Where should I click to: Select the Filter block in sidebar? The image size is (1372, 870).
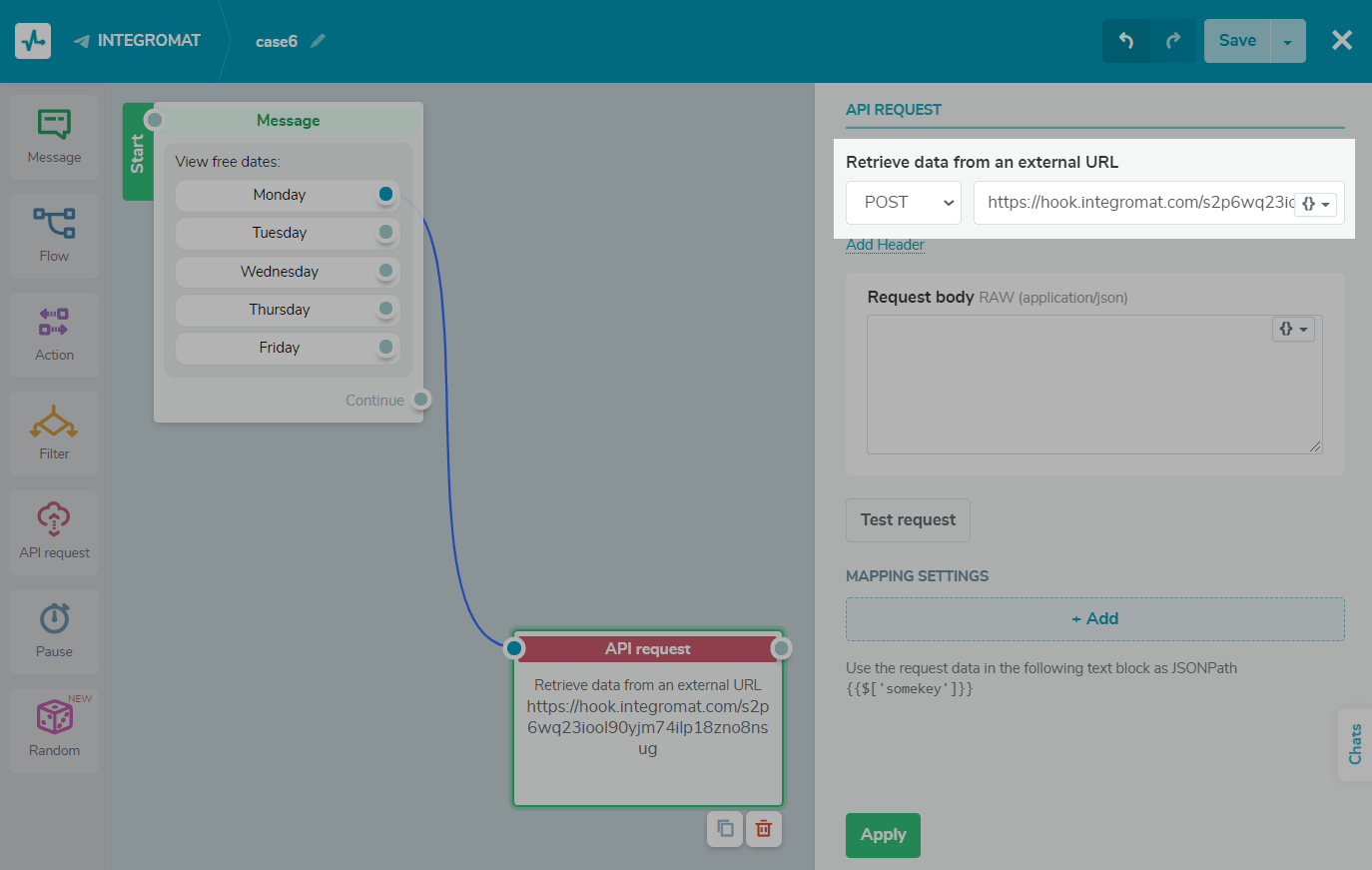[54, 434]
